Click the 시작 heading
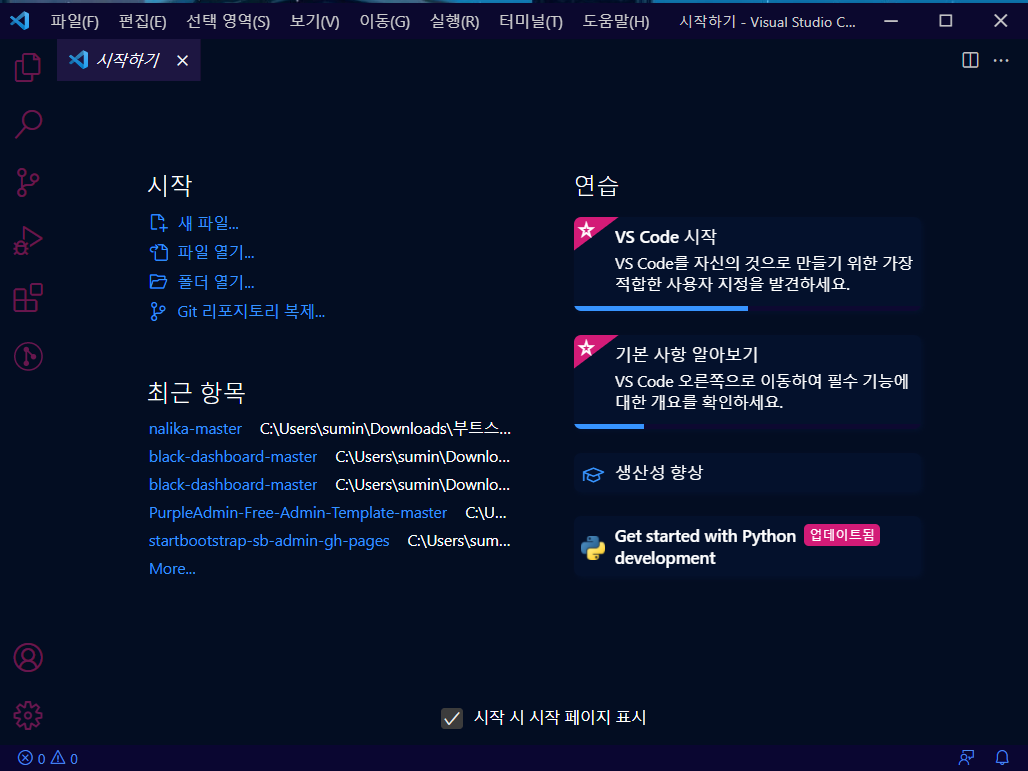The height and width of the screenshot is (771, 1028). coord(170,186)
